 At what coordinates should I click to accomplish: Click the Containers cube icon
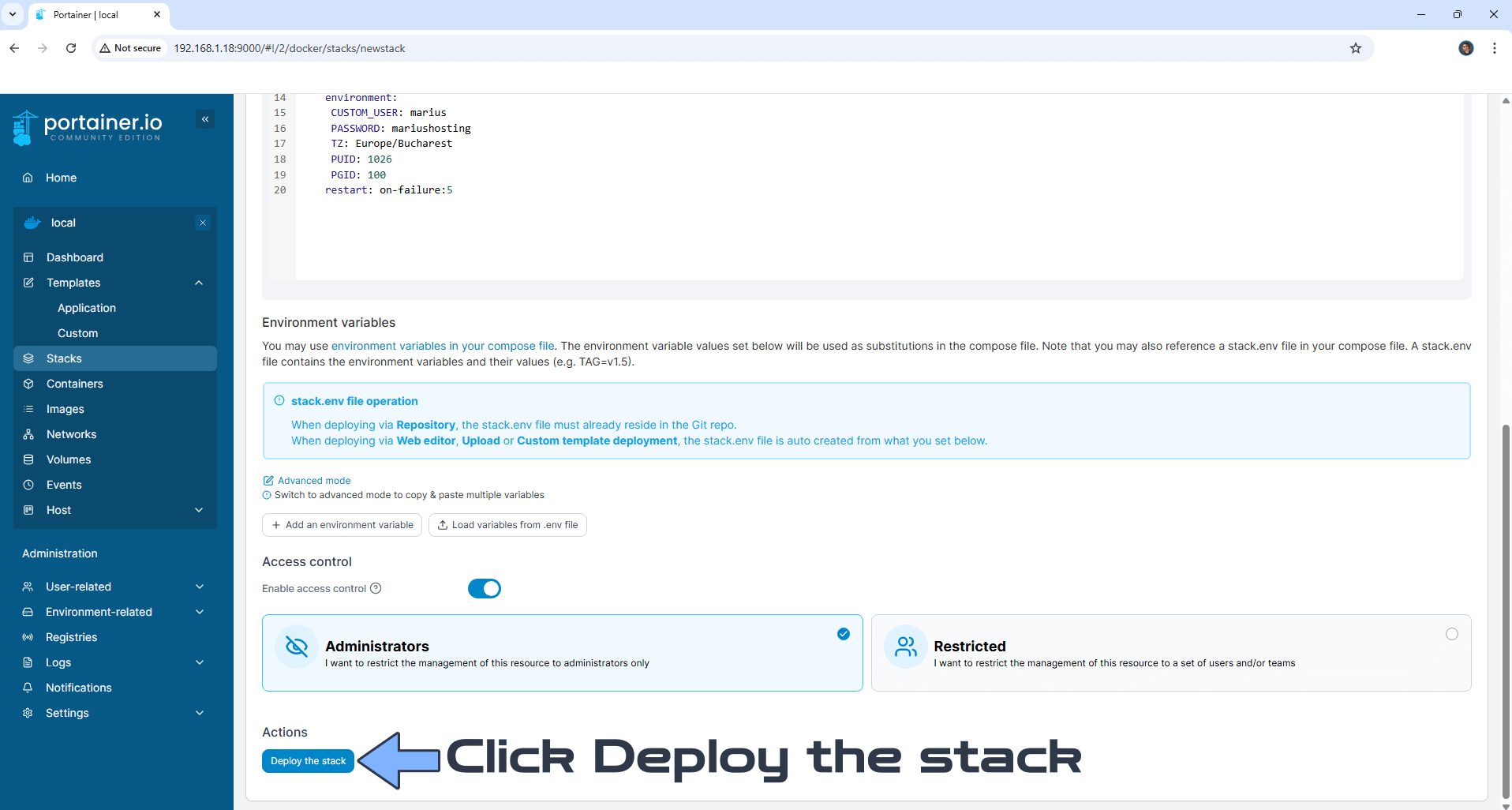point(28,384)
